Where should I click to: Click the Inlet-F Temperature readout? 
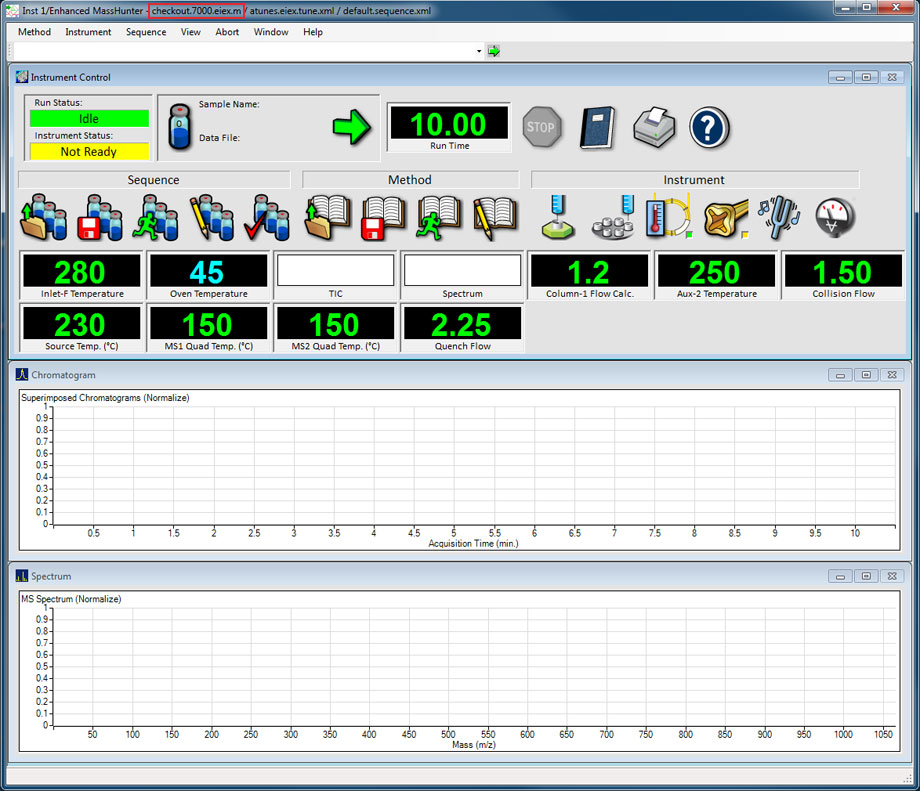80,272
